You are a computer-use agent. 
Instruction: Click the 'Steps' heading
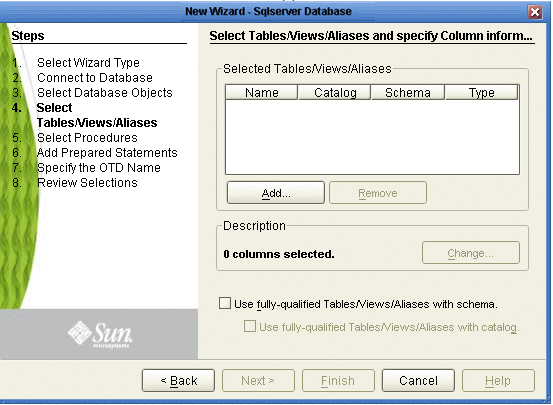(x=28, y=36)
